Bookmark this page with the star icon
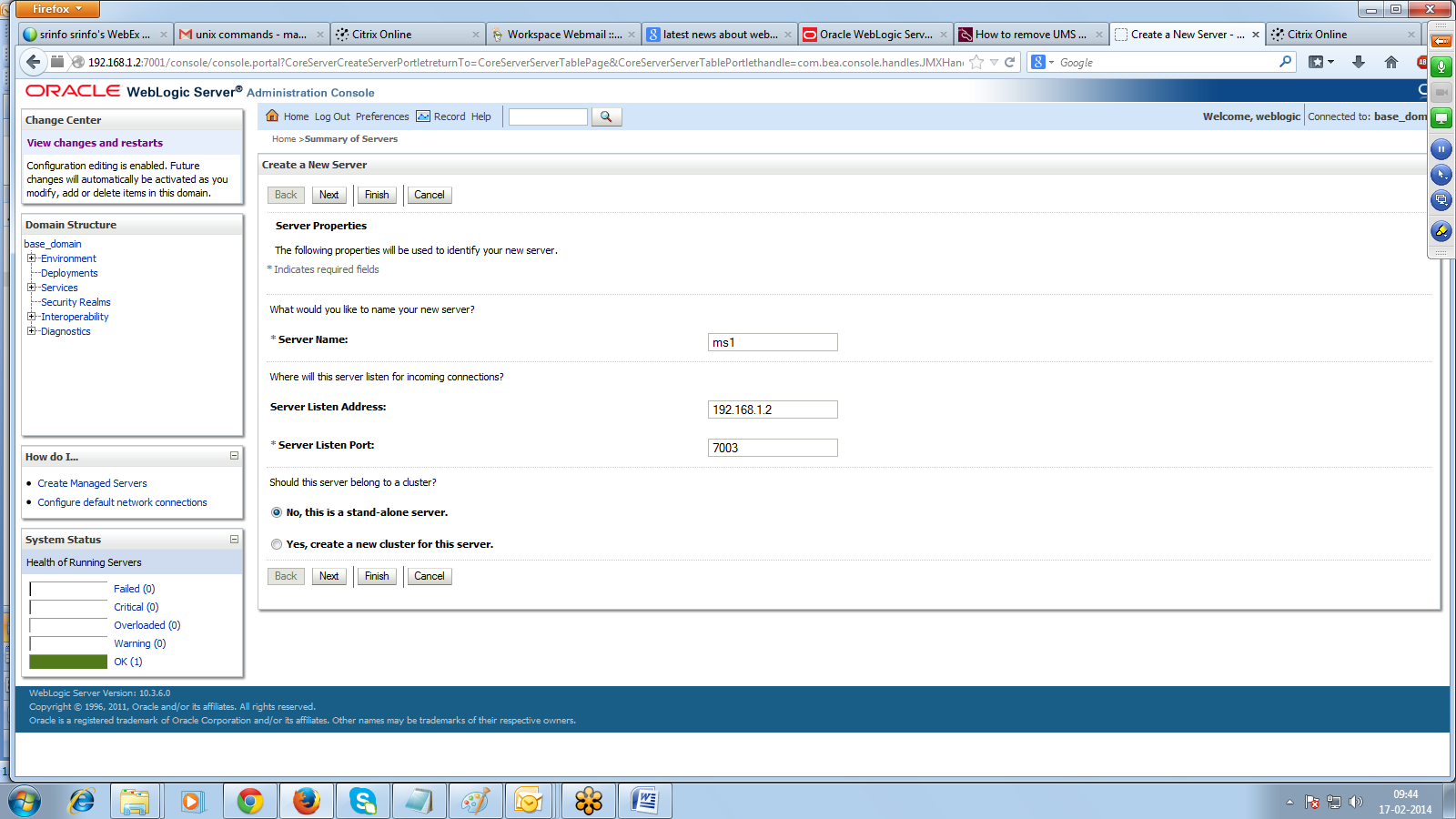The height and width of the screenshot is (819, 1456). coord(976,62)
